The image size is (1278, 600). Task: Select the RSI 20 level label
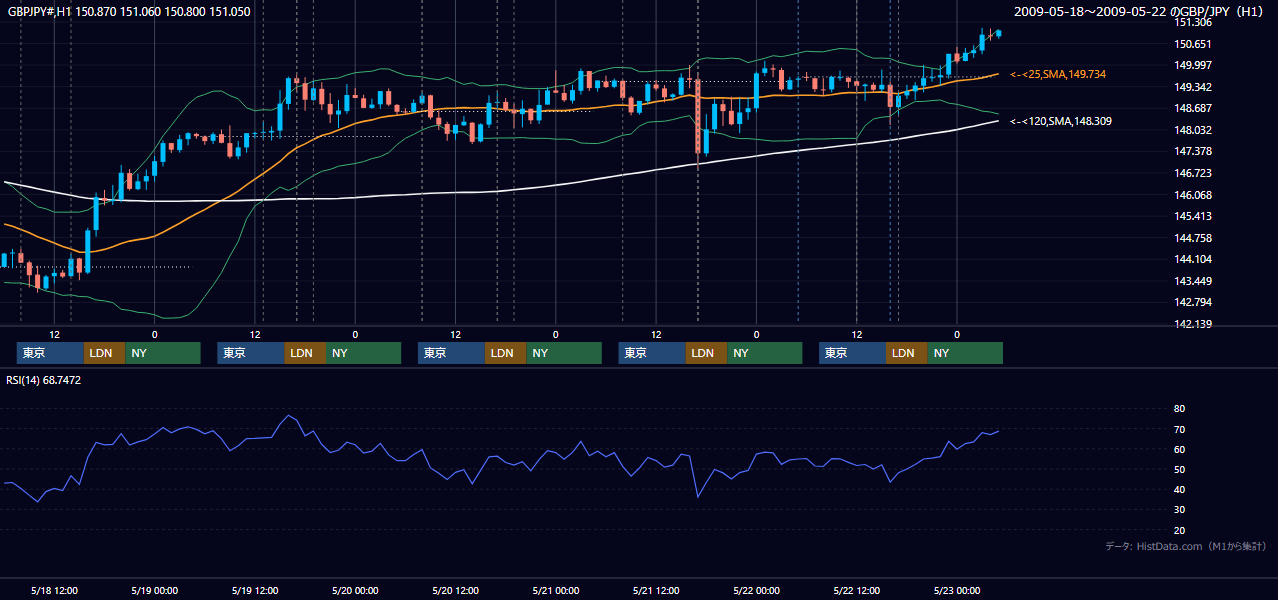click(1180, 530)
